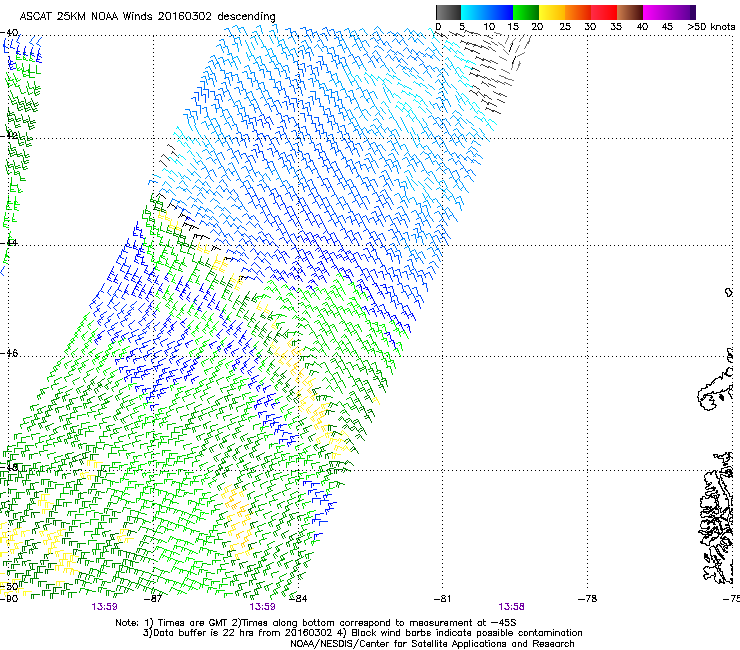Click the dark purple >50 knots color segment
Screen dimensions: 740x650
pos(693,12)
